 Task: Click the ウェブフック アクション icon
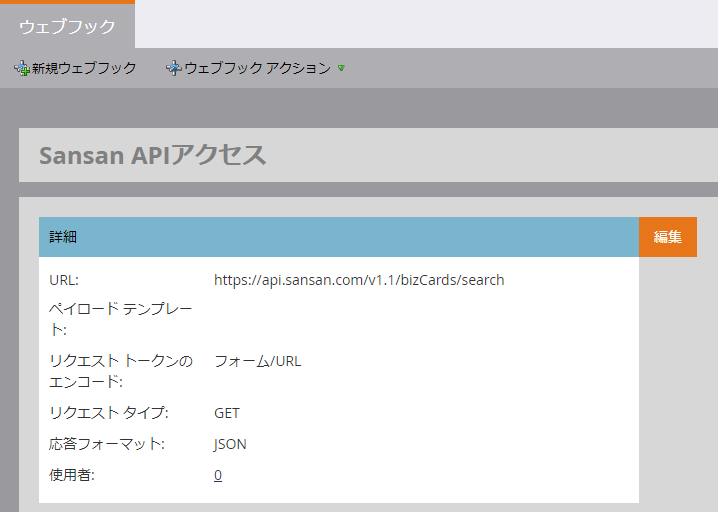pyautogui.click(x=174, y=68)
